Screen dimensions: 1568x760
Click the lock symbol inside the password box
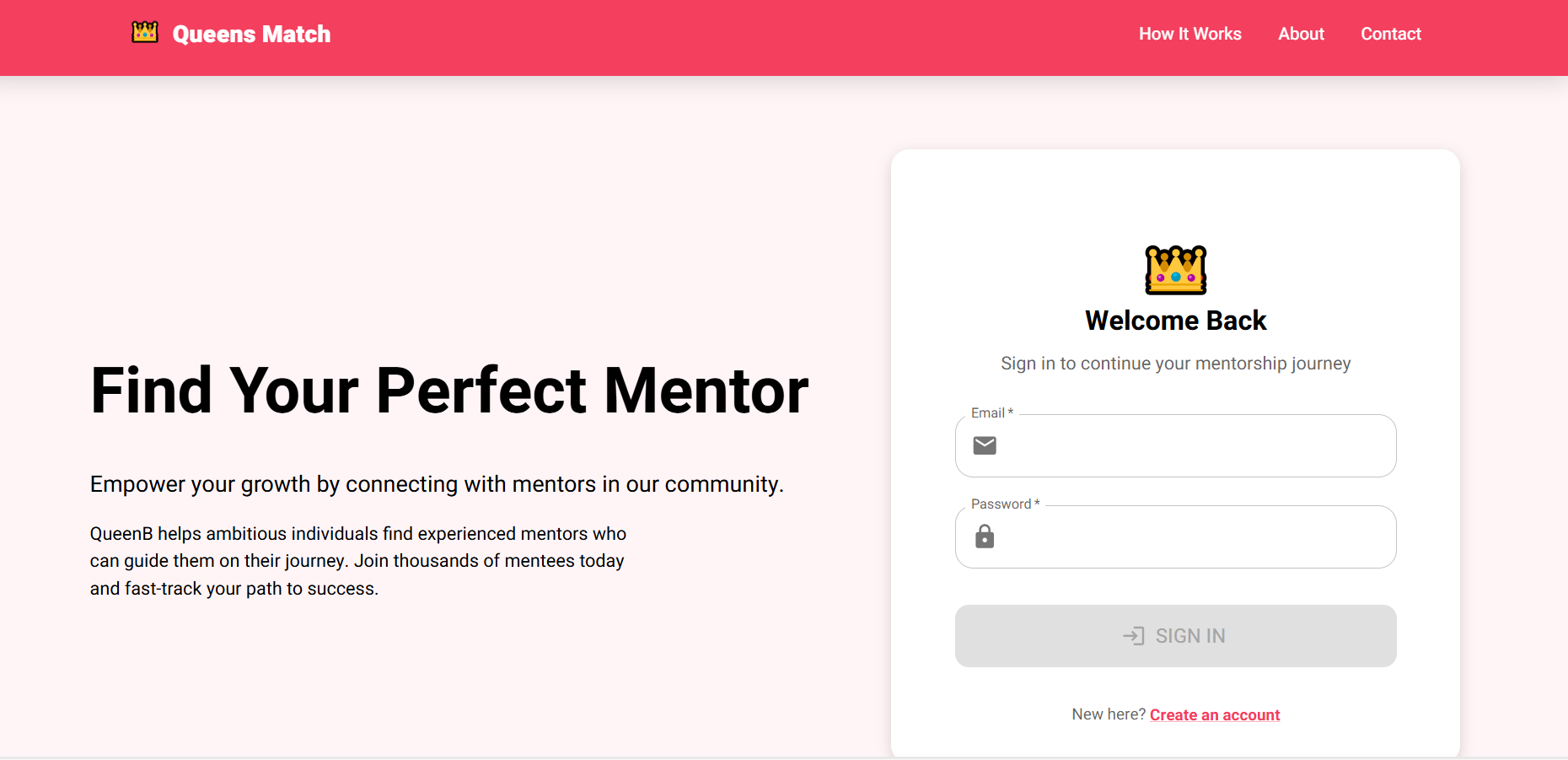985,536
